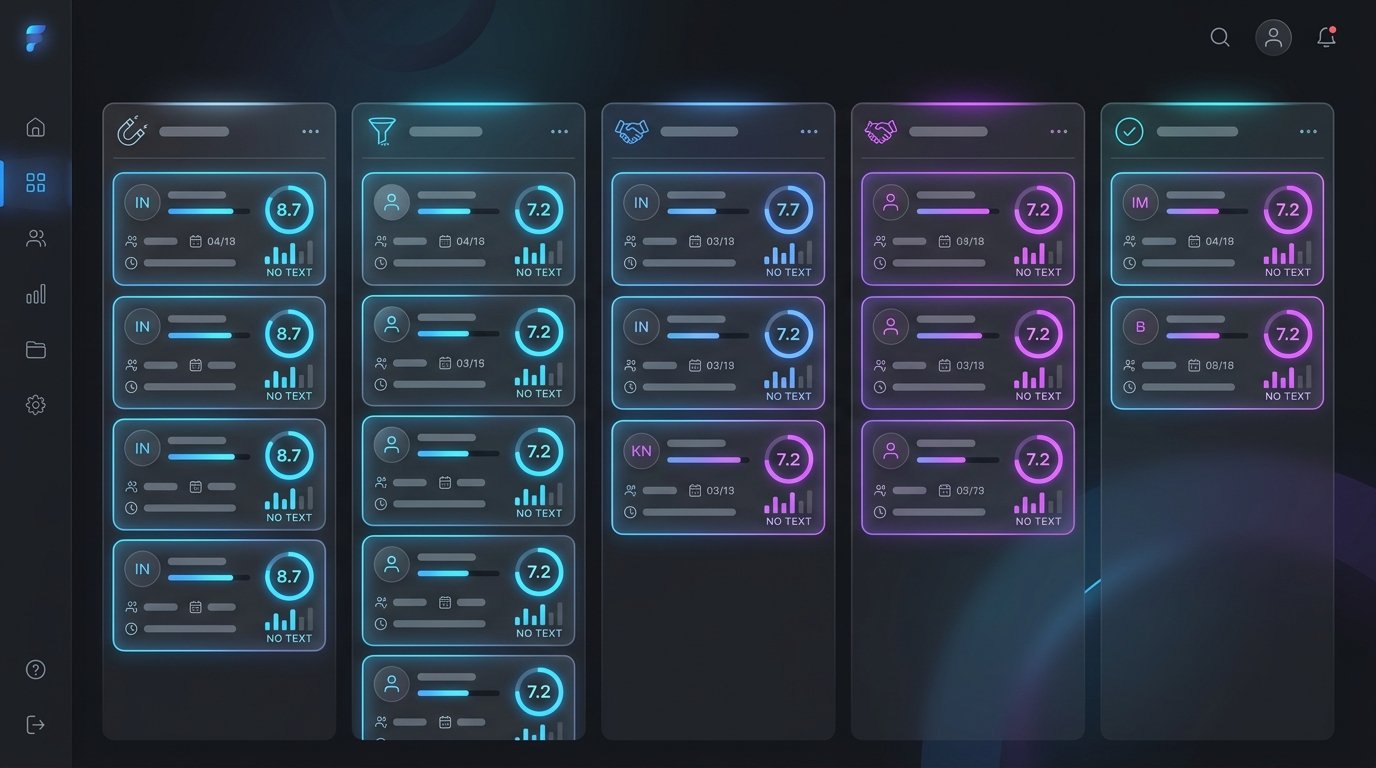Open the contacts people icon in sidebar
This screenshot has height=768, width=1376.
click(x=36, y=238)
